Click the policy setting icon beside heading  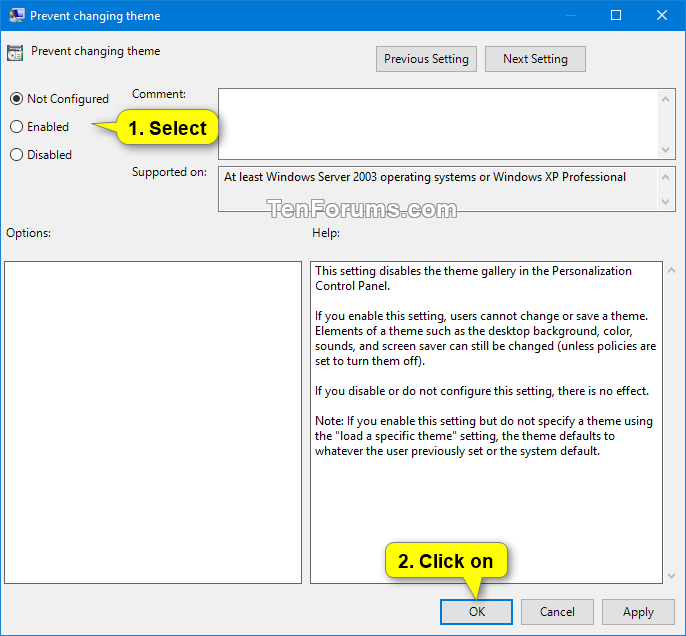[x=15, y=52]
